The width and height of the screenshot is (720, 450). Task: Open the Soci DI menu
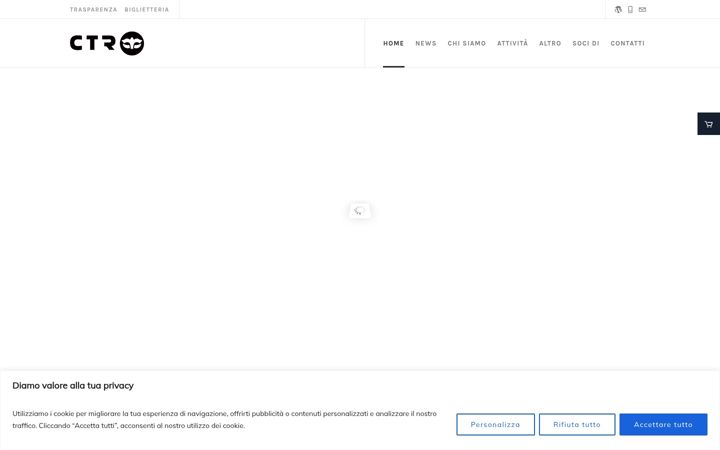click(x=586, y=43)
